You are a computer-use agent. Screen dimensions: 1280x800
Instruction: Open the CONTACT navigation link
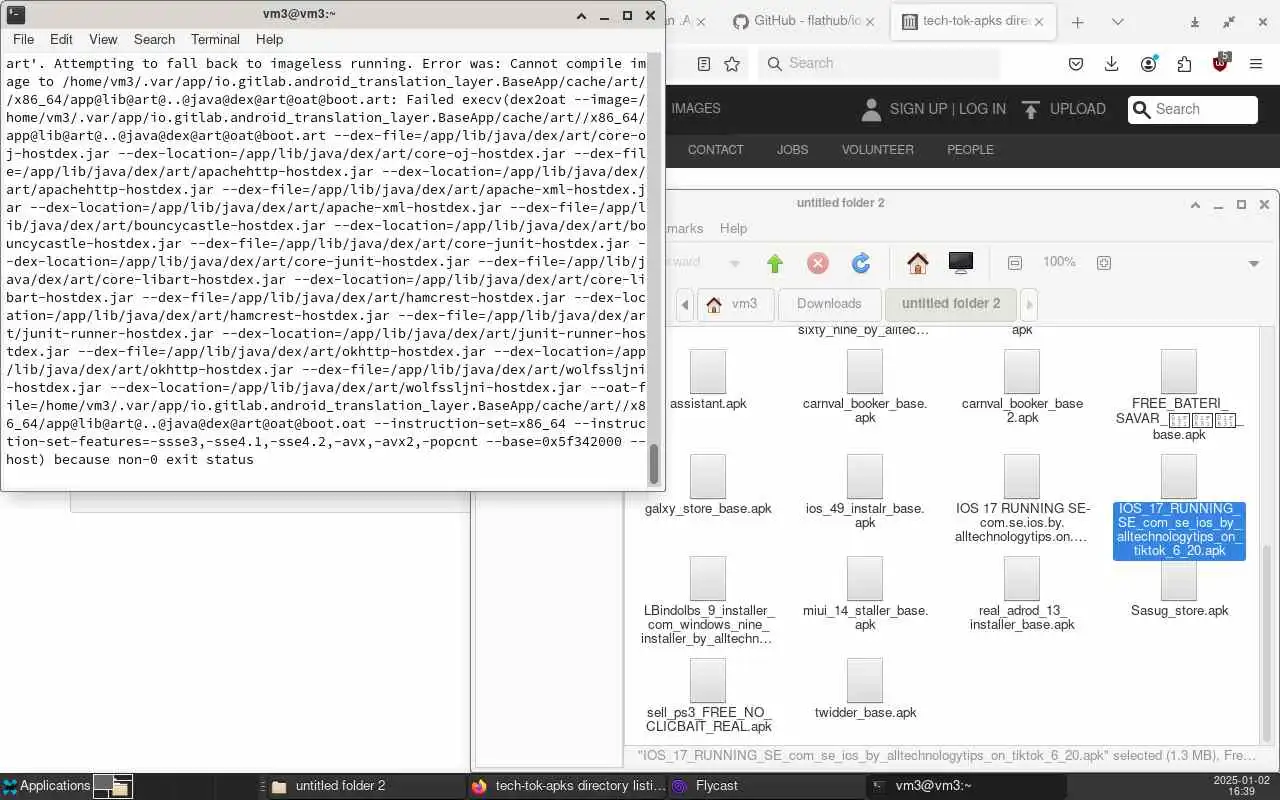tap(715, 150)
